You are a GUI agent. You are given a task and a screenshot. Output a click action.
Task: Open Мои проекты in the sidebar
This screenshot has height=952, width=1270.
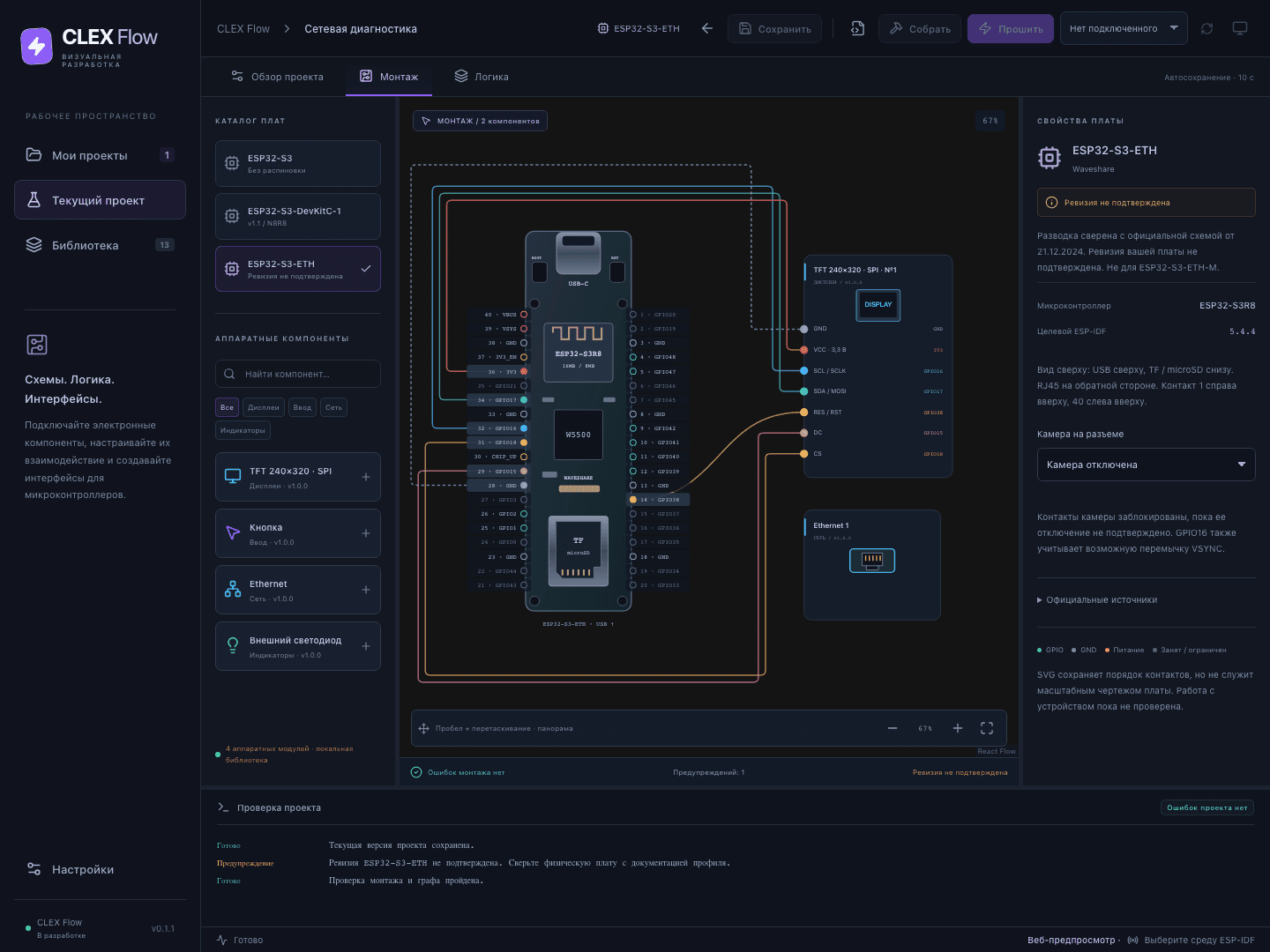point(100,155)
